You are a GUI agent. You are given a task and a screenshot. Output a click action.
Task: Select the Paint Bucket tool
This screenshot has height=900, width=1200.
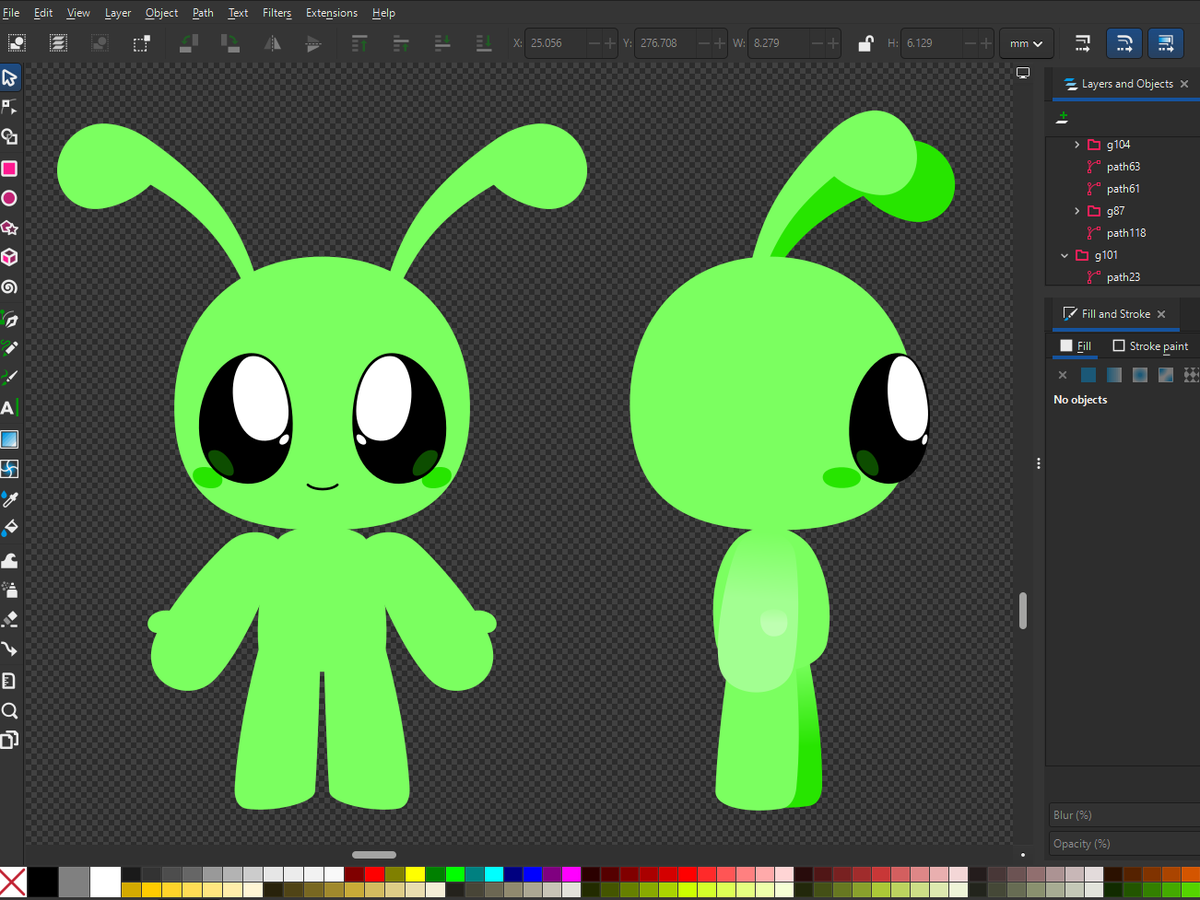(x=10, y=527)
